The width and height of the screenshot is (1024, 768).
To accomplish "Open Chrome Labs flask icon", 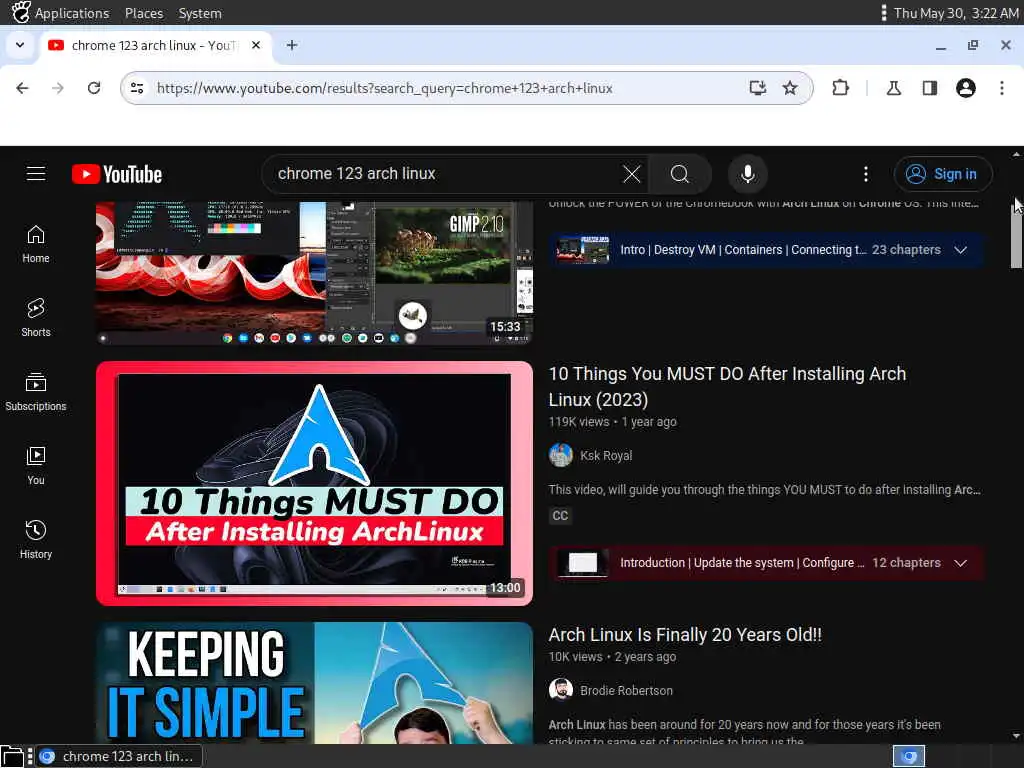I will tap(894, 88).
